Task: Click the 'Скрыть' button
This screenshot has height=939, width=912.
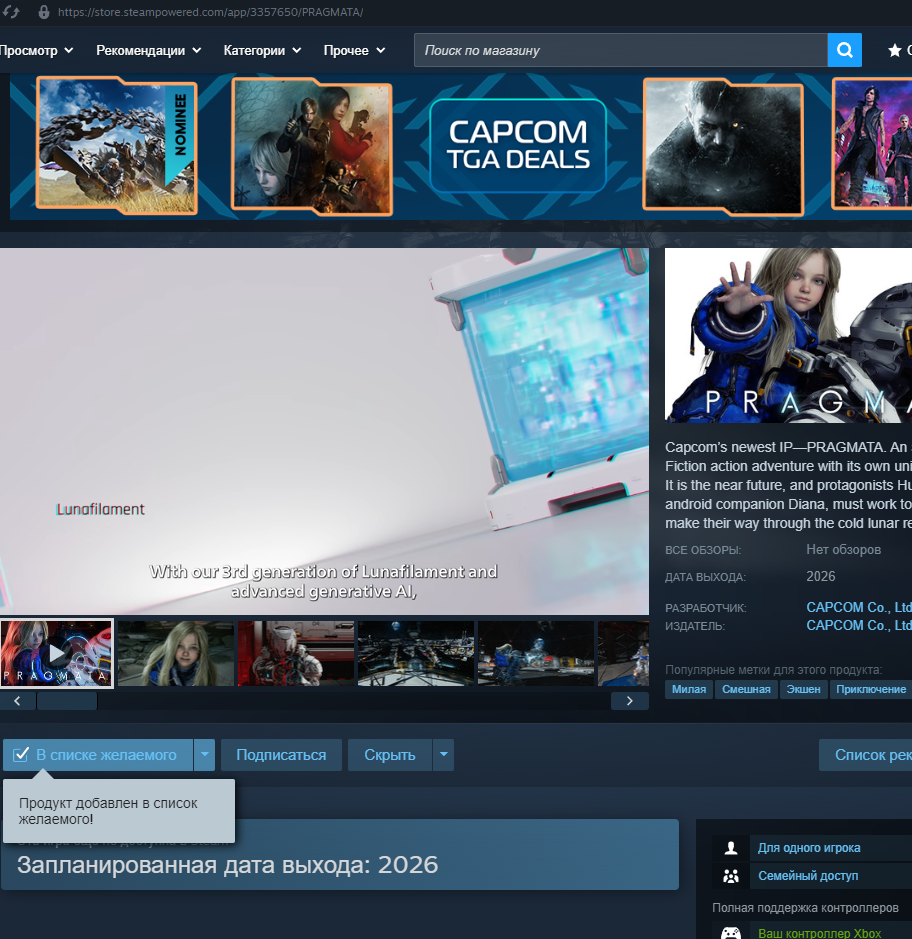Action: pos(390,755)
